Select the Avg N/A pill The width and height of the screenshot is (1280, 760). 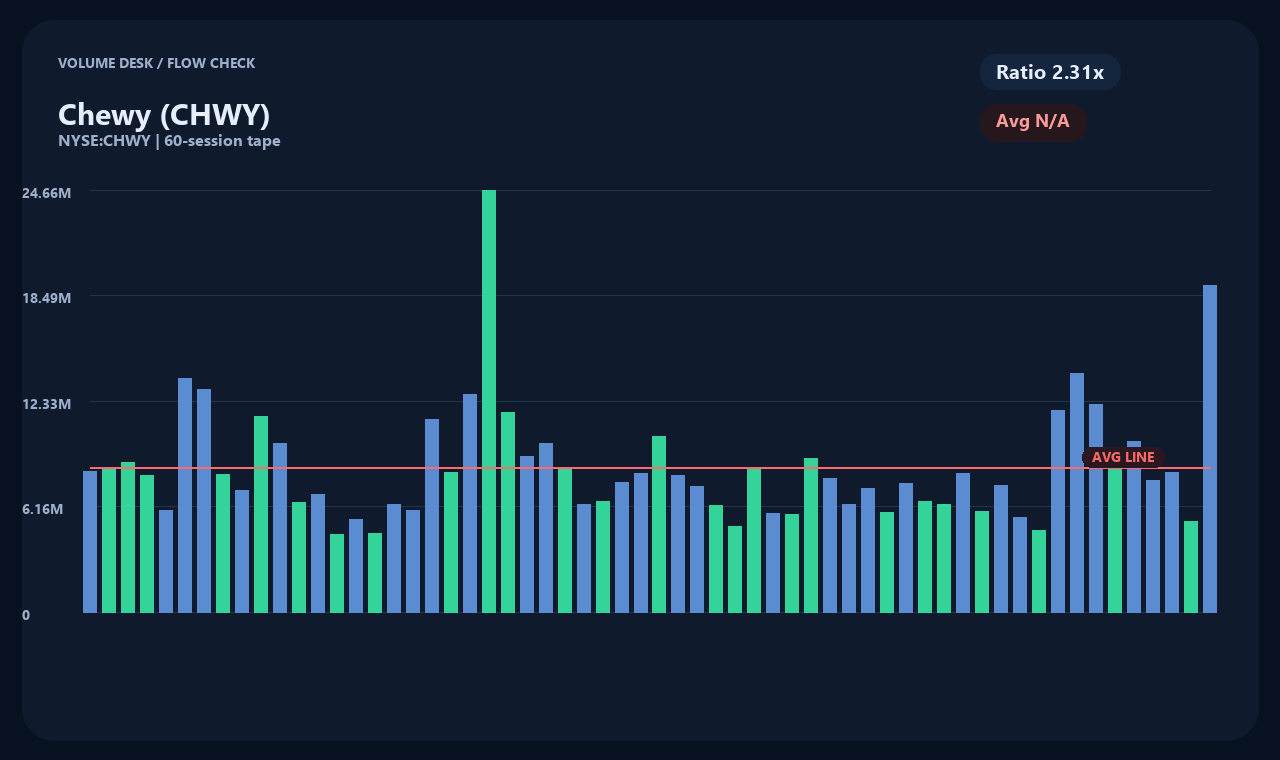(1033, 122)
